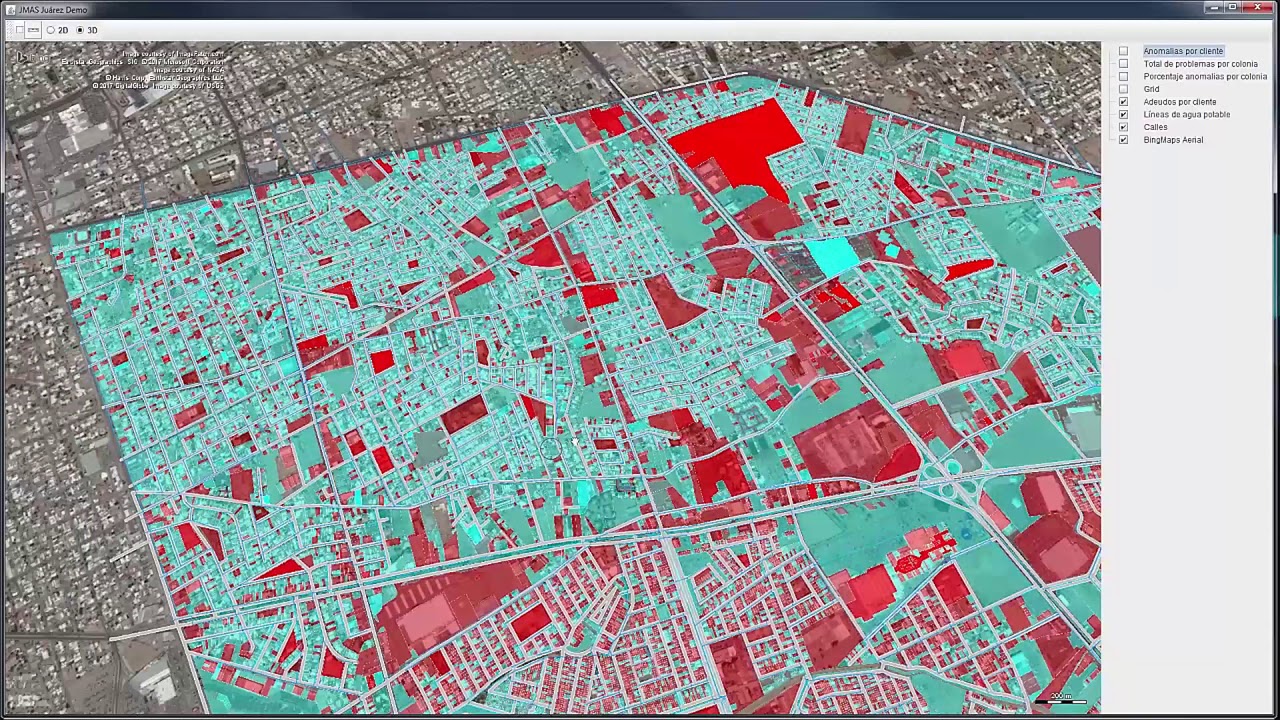Select the 'Adeudos por cliente' label
Image resolution: width=1280 pixels, height=720 pixels.
tap(1180, 102)
